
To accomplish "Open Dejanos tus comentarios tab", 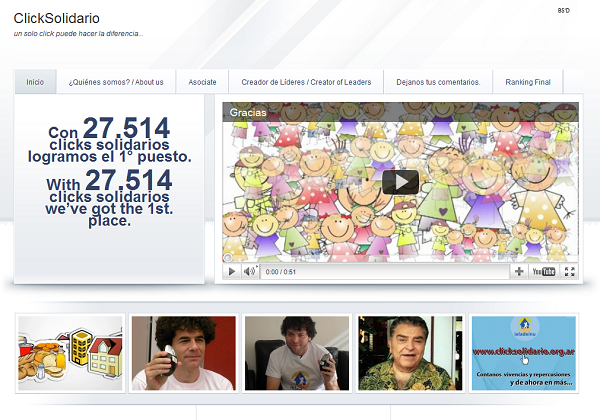I will tap(438, 82).
